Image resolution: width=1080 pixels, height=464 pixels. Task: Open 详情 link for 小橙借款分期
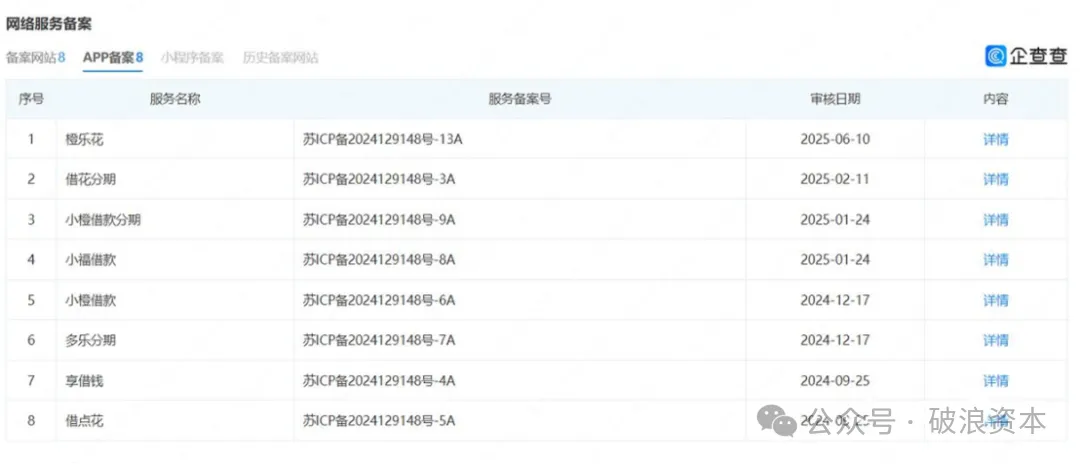[x=995, y=220]
